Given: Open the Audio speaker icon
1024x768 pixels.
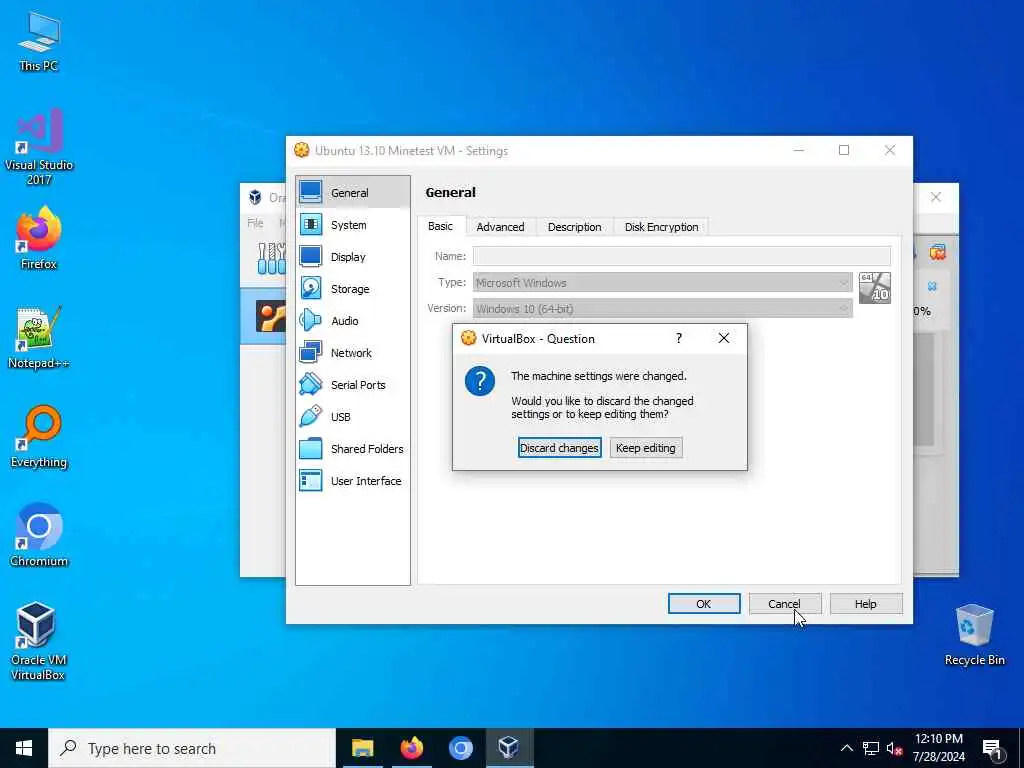Looking at the screenshot, I should click(x=311, y=320).
